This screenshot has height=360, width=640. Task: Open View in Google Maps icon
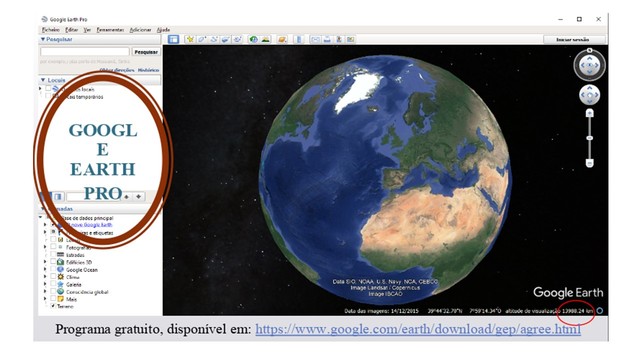(351, 39)
